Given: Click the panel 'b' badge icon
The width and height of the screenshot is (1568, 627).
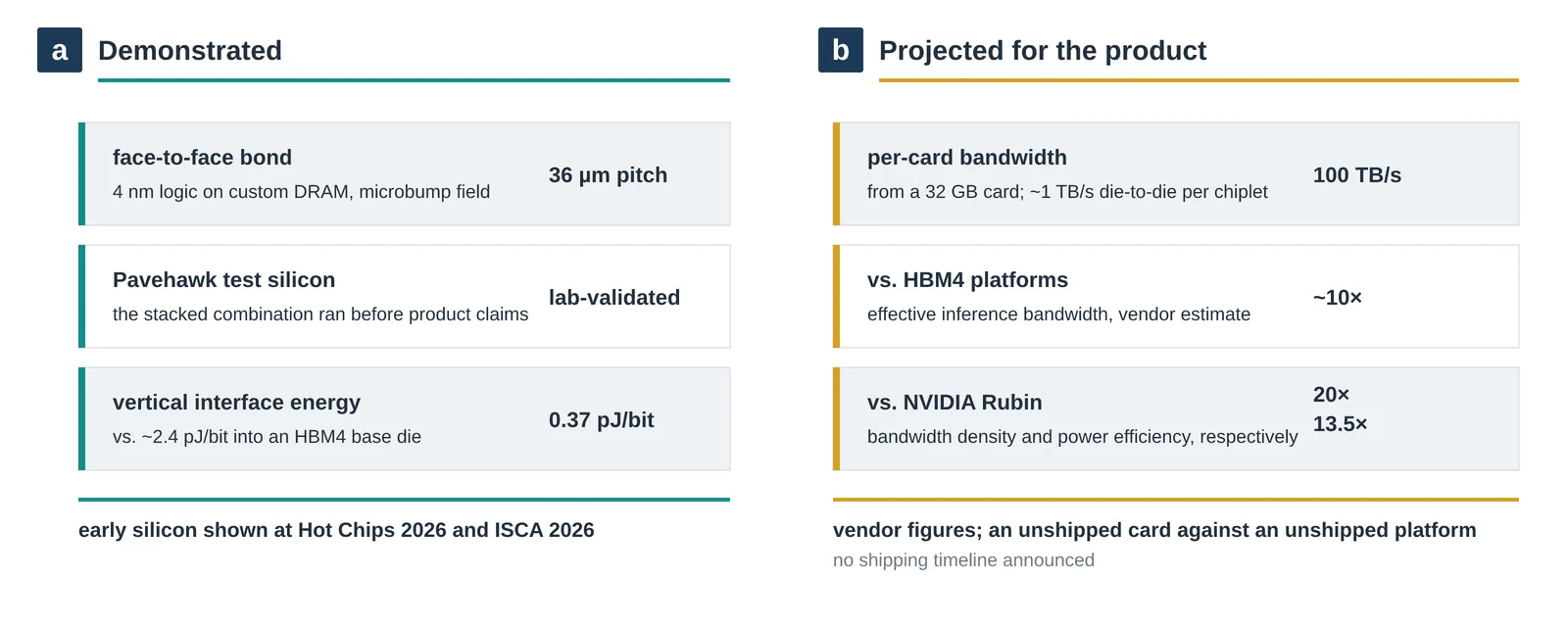Looking at the screenshot, I should point(841,50).
